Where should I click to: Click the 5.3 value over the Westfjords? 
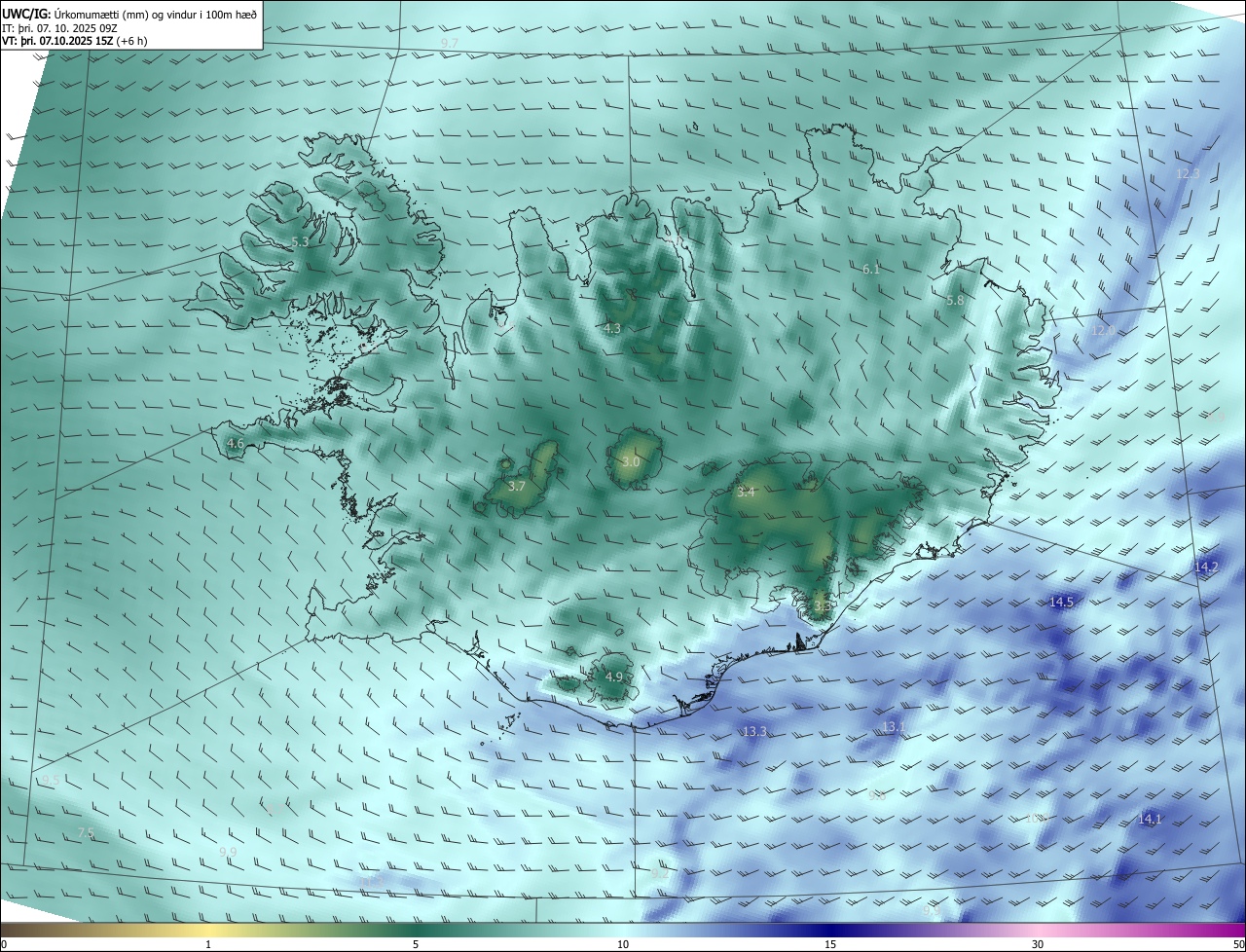point(300,241)
